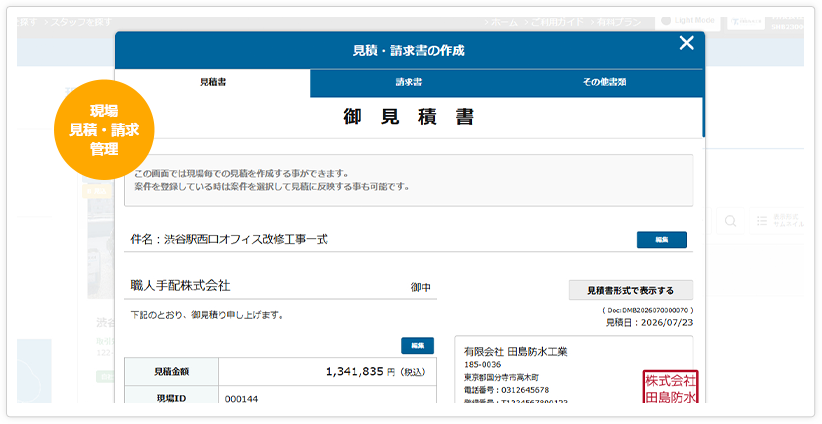Switch to the 請求書 tab
Viewport: 822px width, 424px height.
[409, 82]
